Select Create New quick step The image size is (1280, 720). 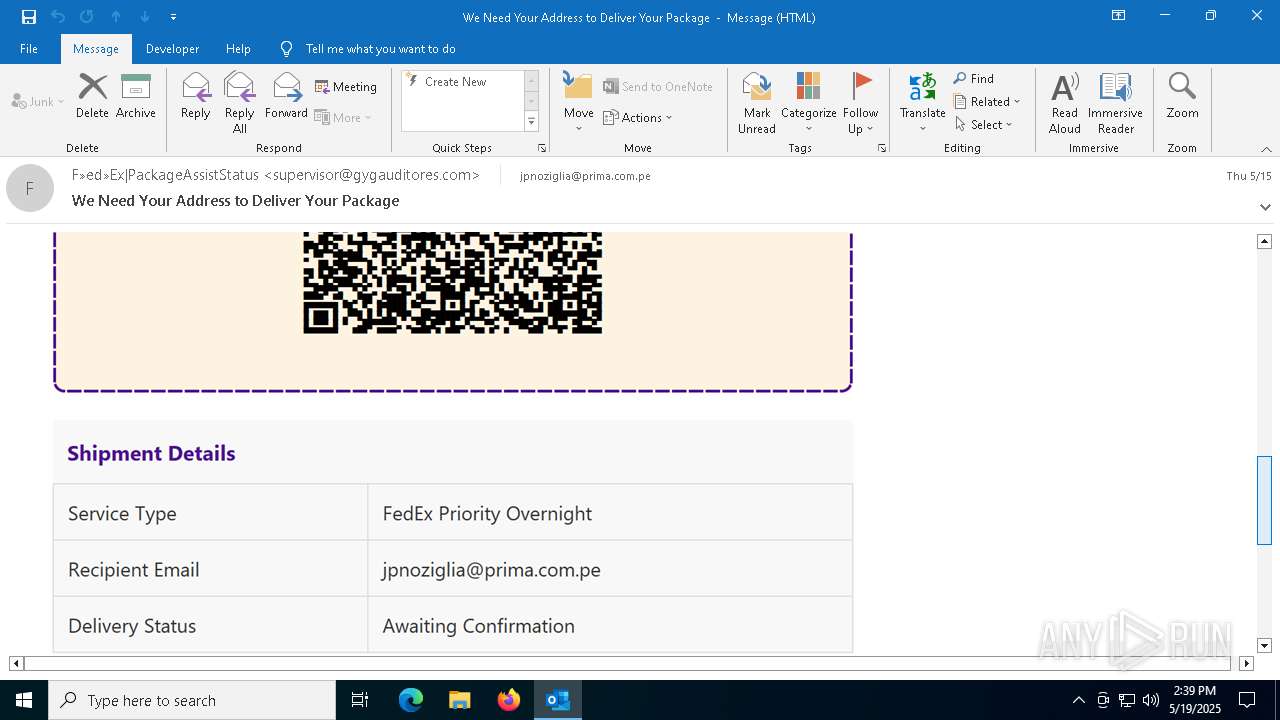(x=461, y=82)
